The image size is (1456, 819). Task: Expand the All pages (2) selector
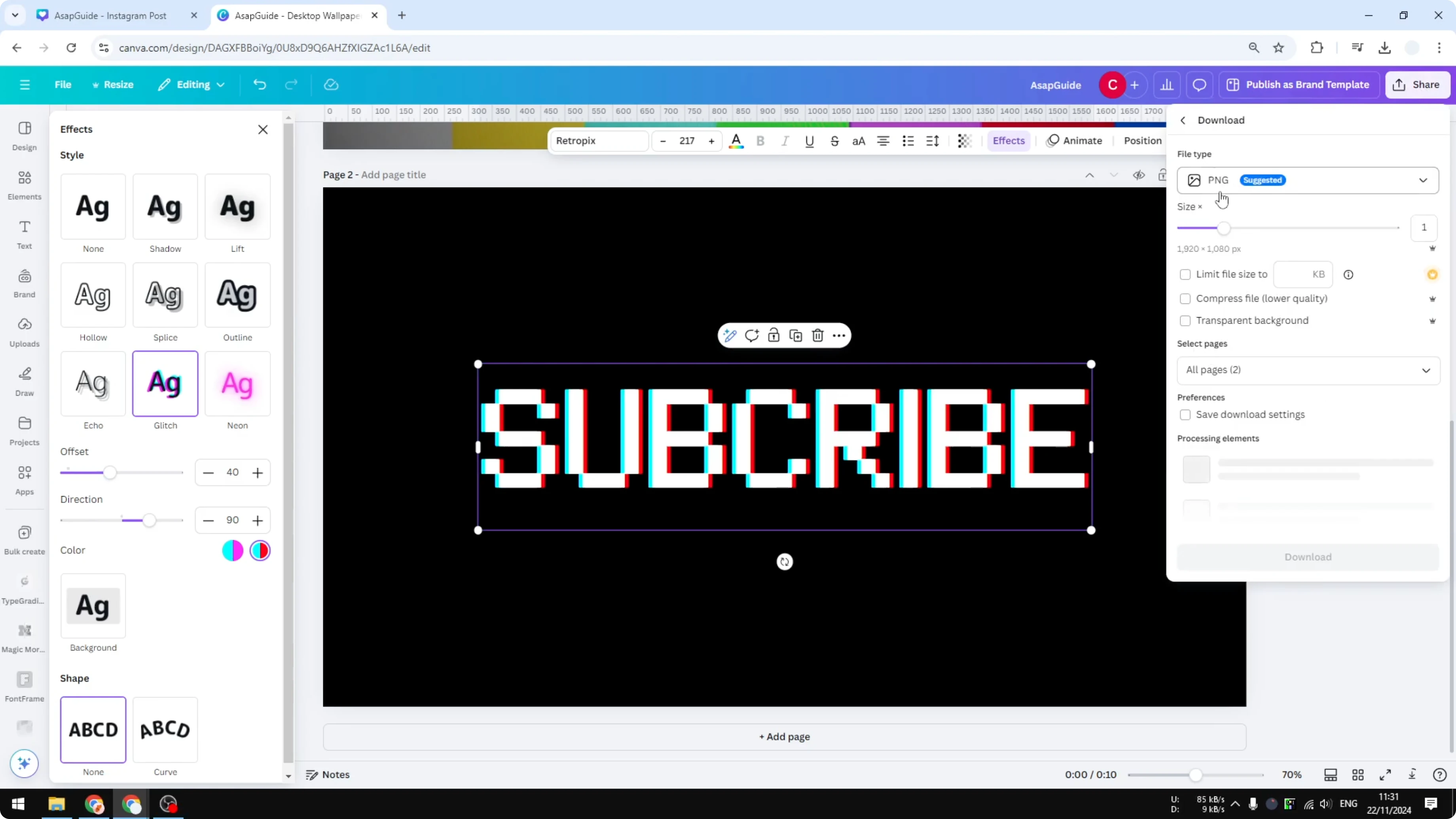[1307, 370]
